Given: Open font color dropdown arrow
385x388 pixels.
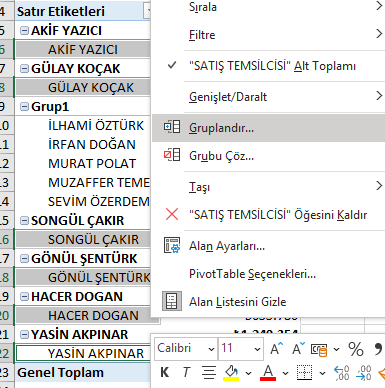Looking at the screenshot, I should coord(285,373).
